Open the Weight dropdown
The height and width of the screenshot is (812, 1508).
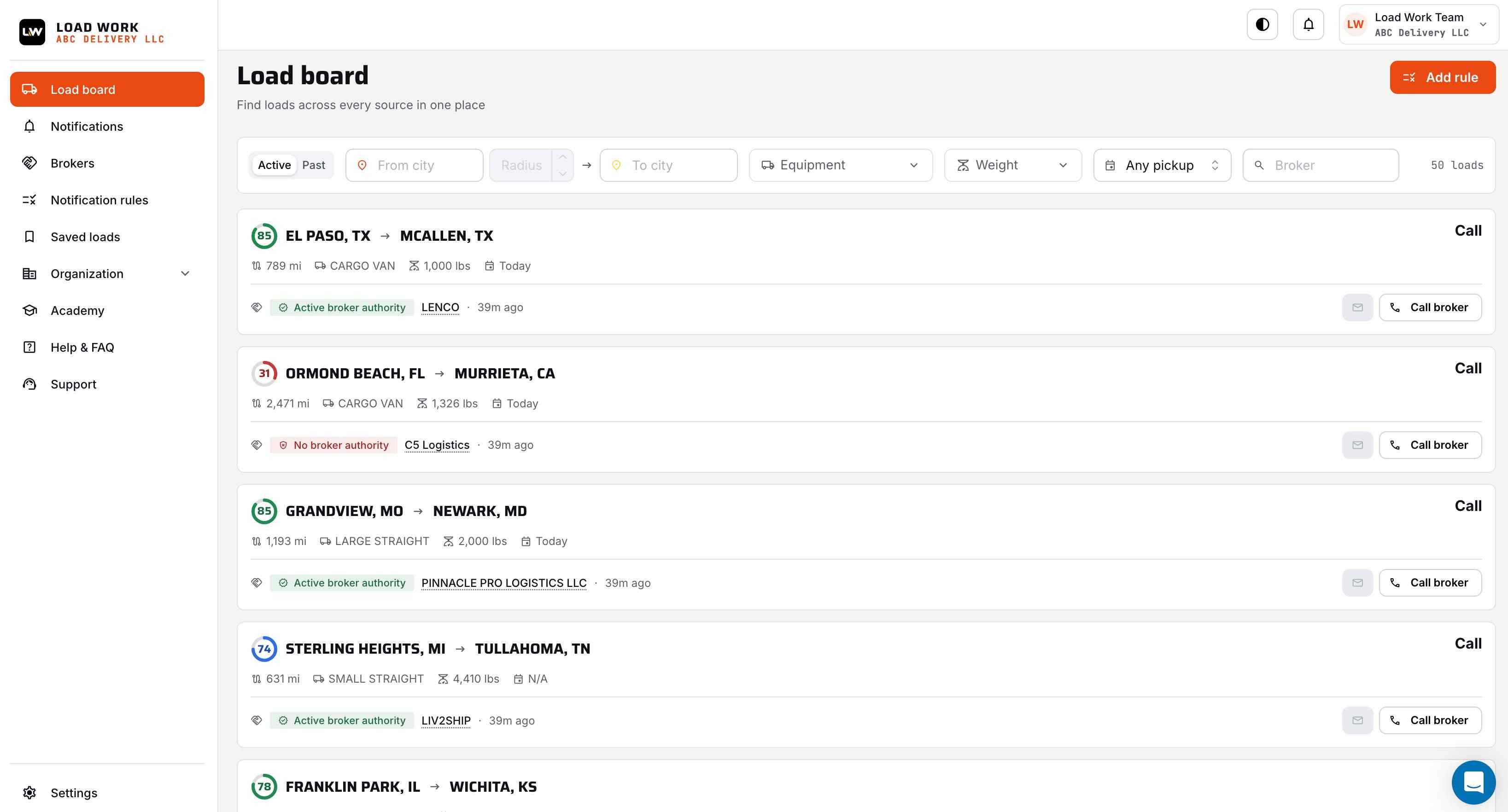pos(1013,165)
